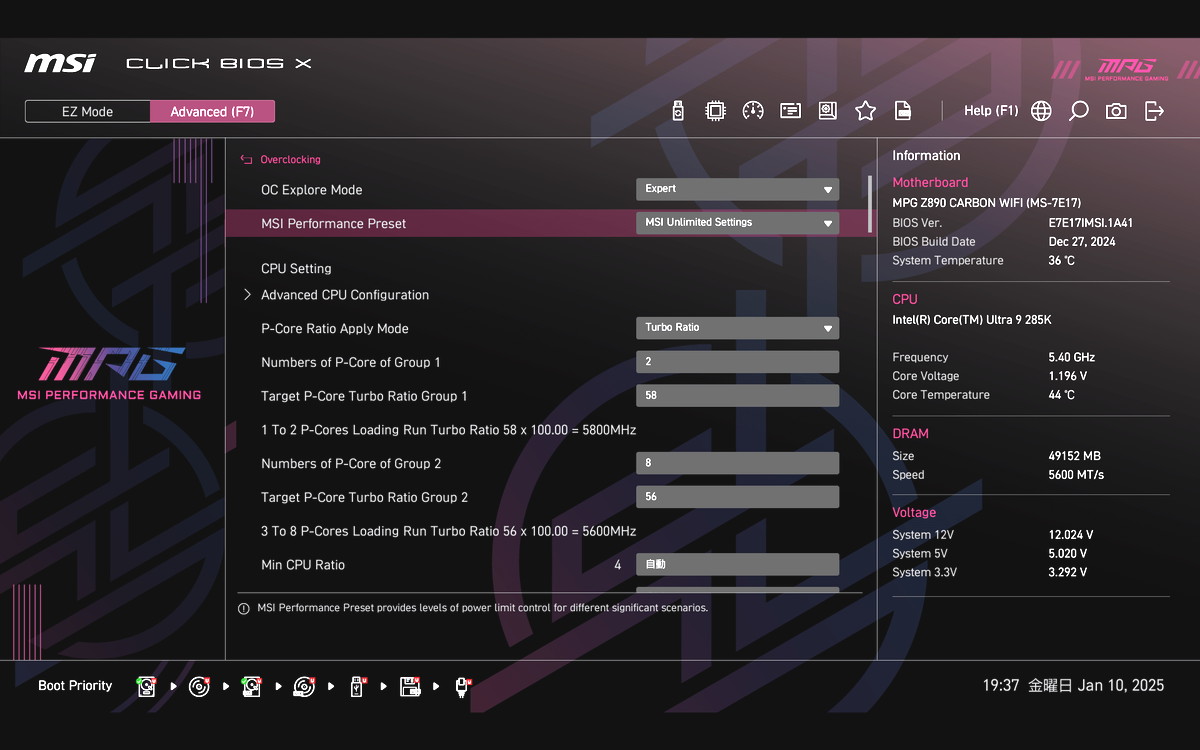The image size is (1200, 750).
Task: Select the OC Explore Mode row label
Action: point(312,190)
